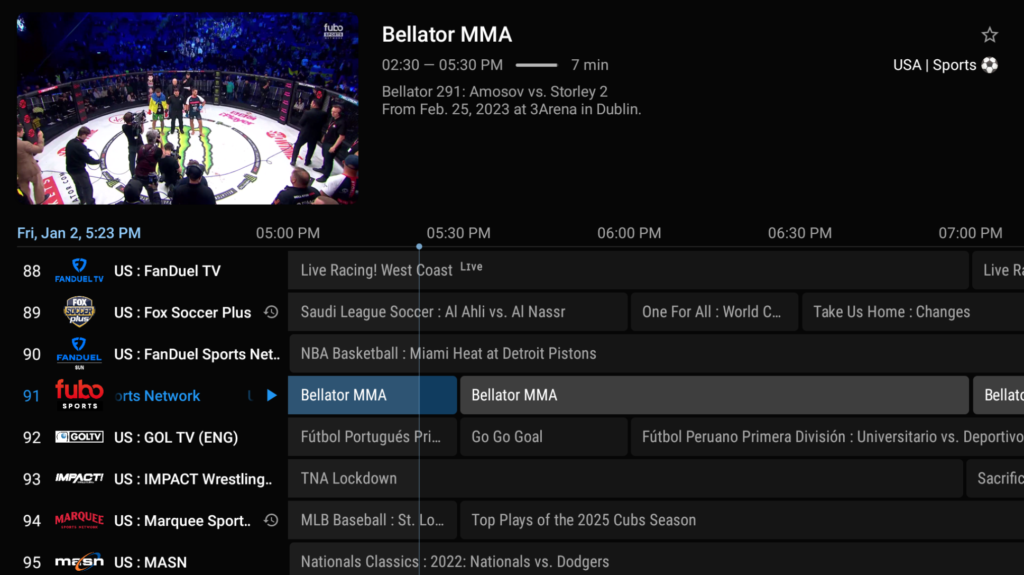The width and height of the screenshot is (1024, 575).
Task: Click the MASN channel logo
Action: 79,561
